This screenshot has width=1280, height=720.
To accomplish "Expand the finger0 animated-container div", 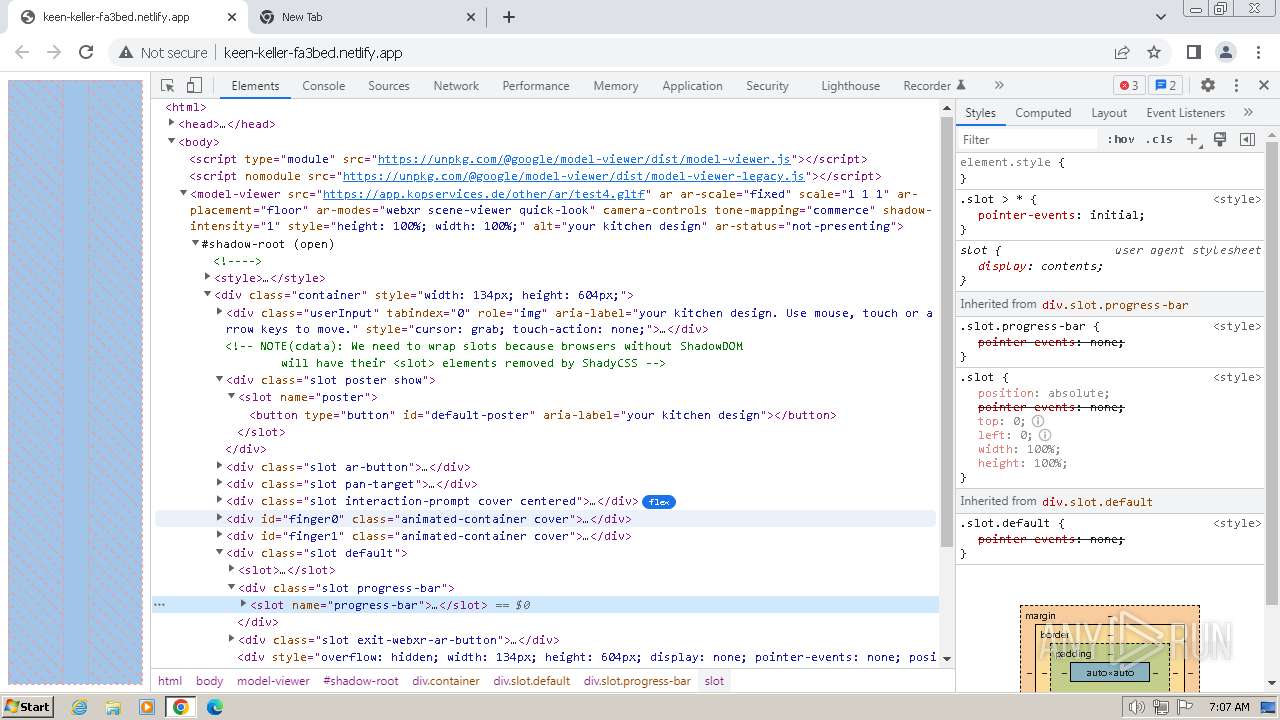I will click(x=219, y=518).
